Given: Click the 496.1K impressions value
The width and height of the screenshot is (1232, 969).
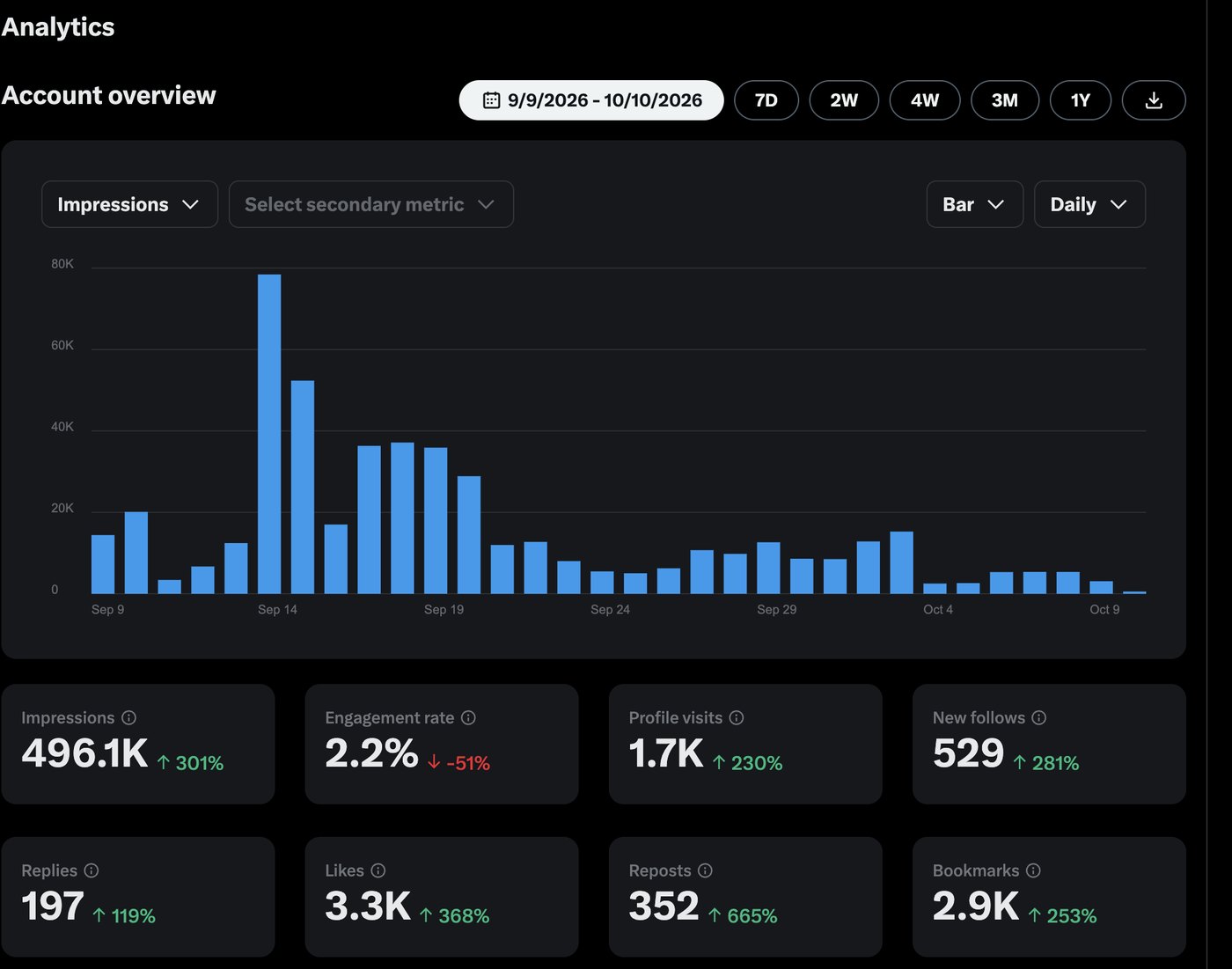Looking at the screenshot, I should [84, 753].
